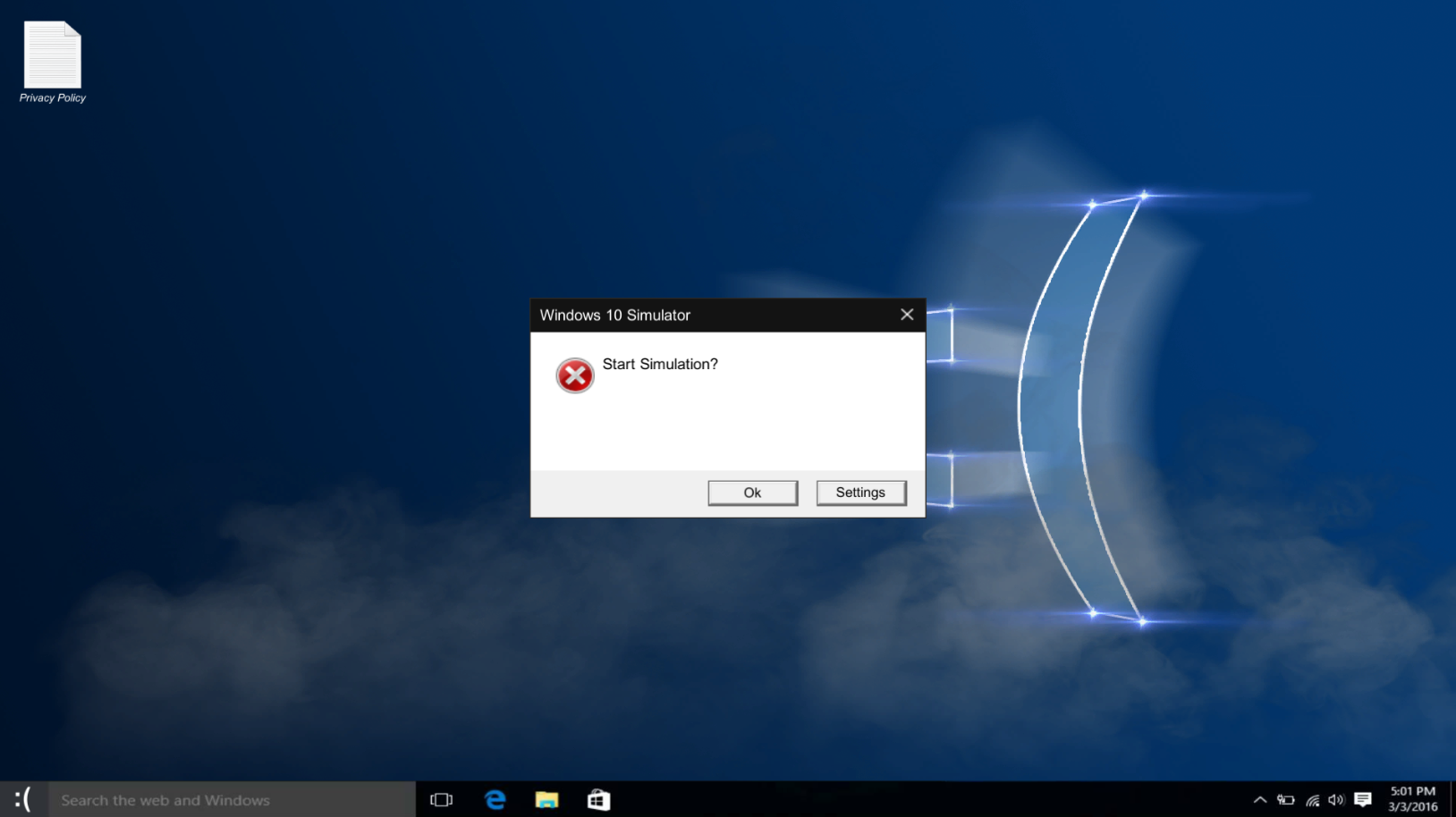Open File Explorer from the taskbar

click(x=546, y=799)
